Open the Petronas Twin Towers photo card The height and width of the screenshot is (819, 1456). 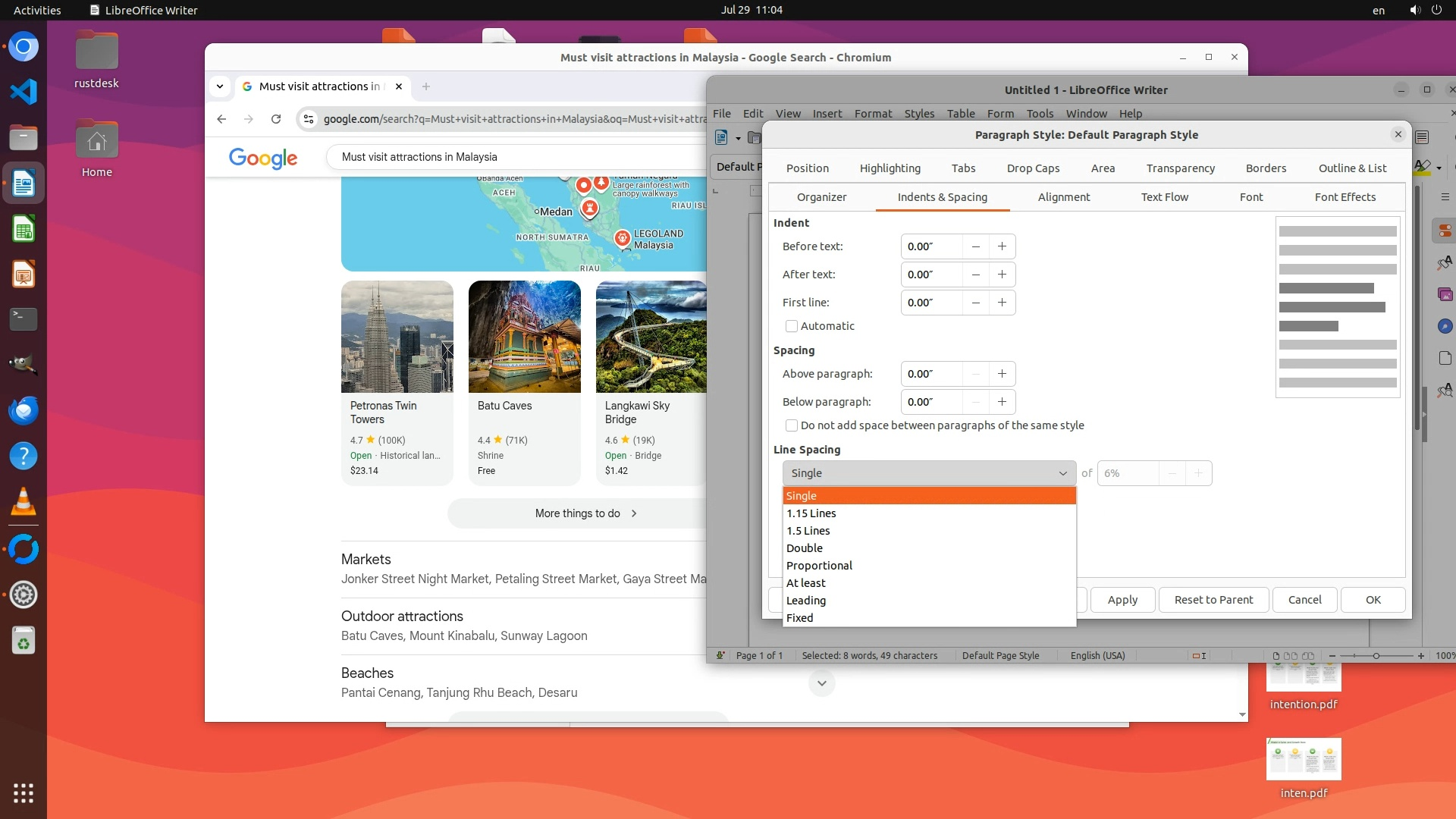[x=397, y=337]
